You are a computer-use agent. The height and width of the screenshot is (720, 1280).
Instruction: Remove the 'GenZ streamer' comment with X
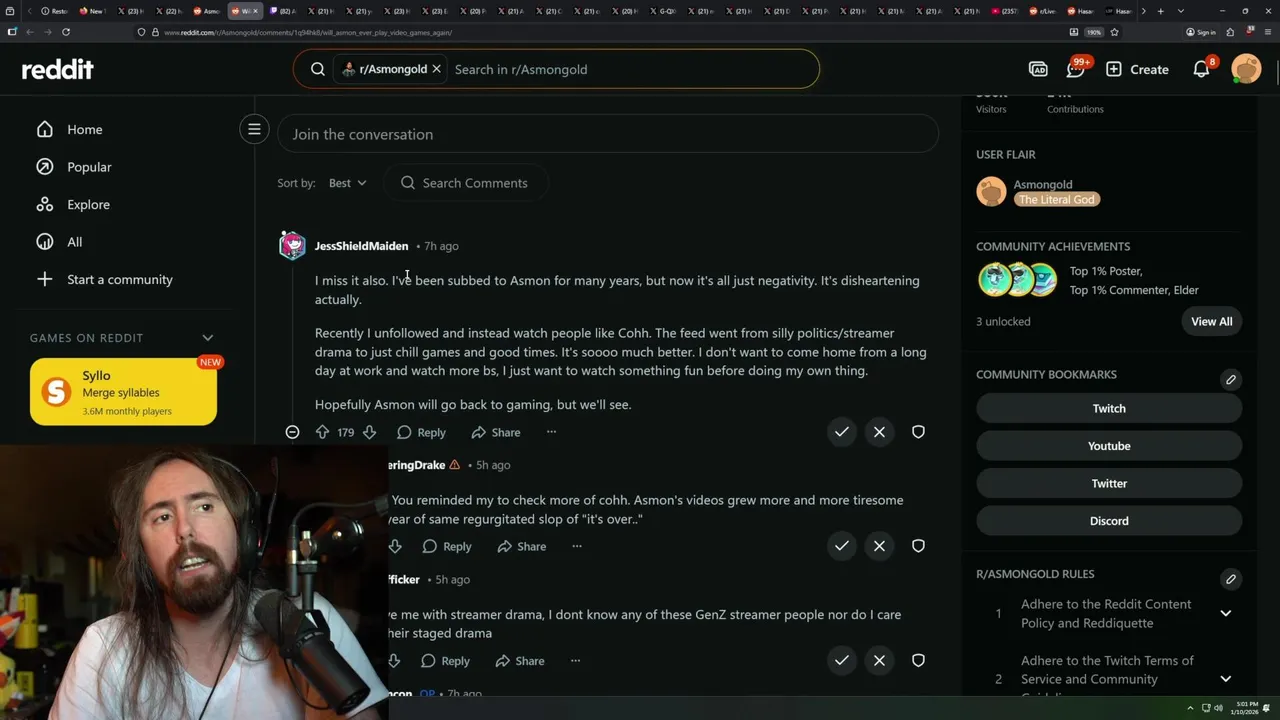tap(879, 660)
